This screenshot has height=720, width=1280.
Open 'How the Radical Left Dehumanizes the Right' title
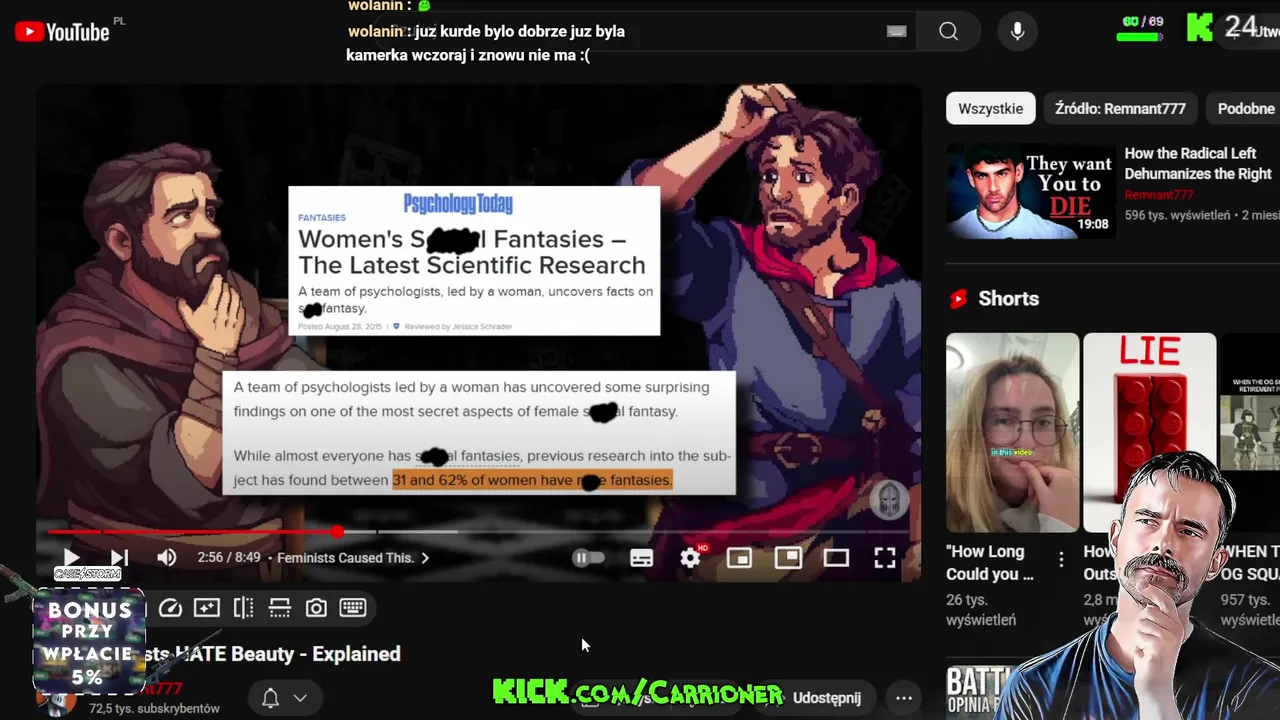(1198, 163)
